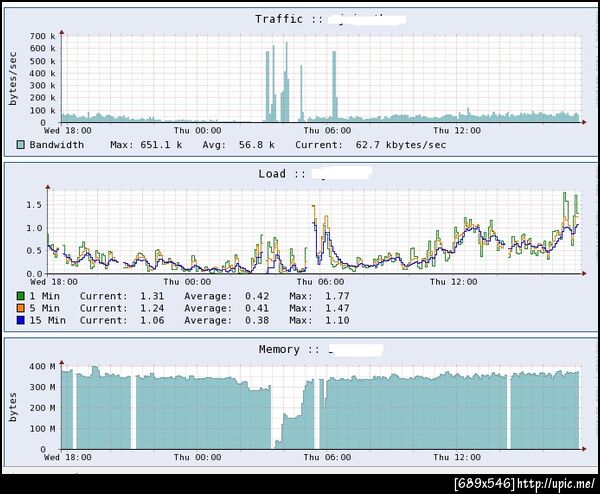Click '400 M' tick on Memory axis
Viewport: 600px width, 494px height.
tap(42, 366)
